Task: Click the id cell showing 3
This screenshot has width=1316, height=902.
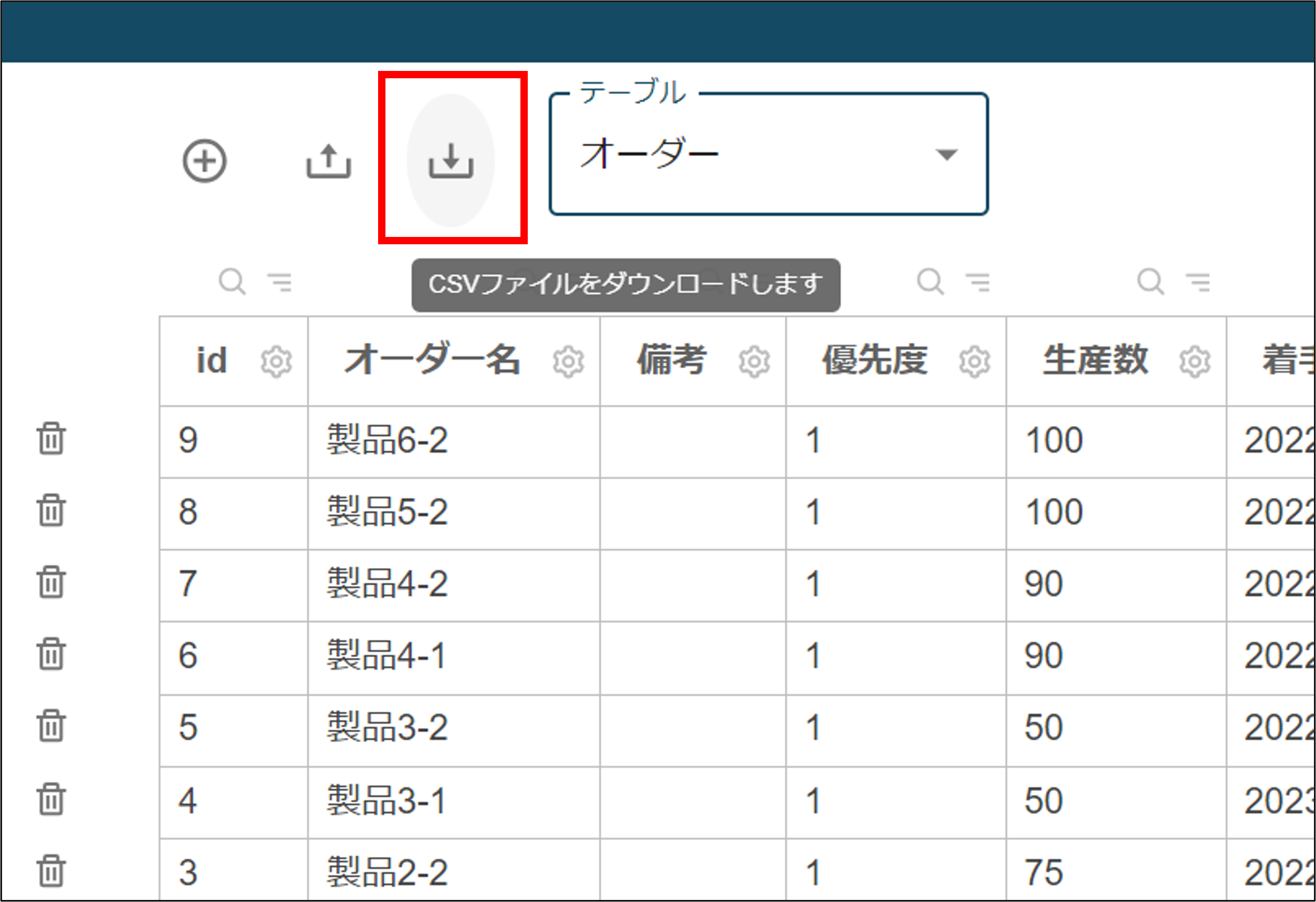Action: pos(233,870)
